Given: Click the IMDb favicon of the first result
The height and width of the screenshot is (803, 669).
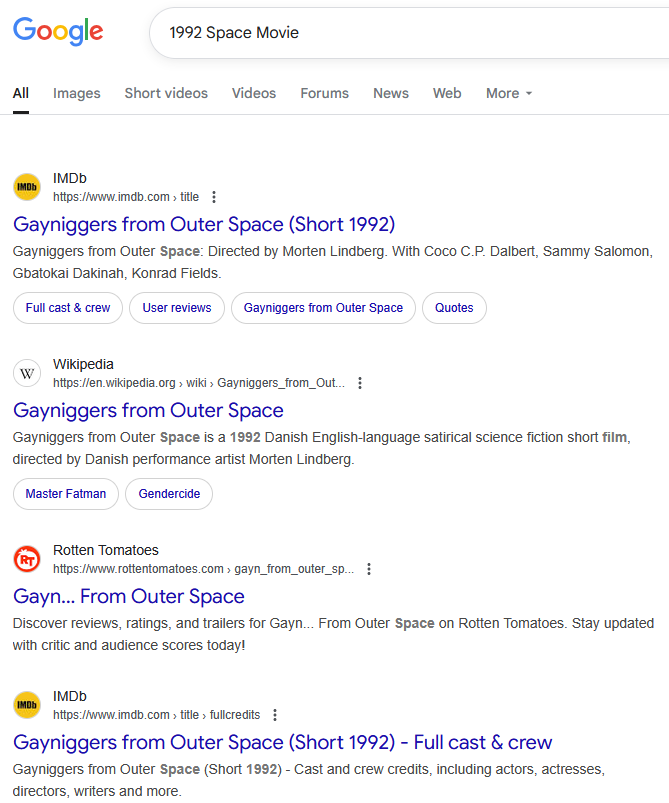Looking at the screenshot, I should click(x=27, y=187).
